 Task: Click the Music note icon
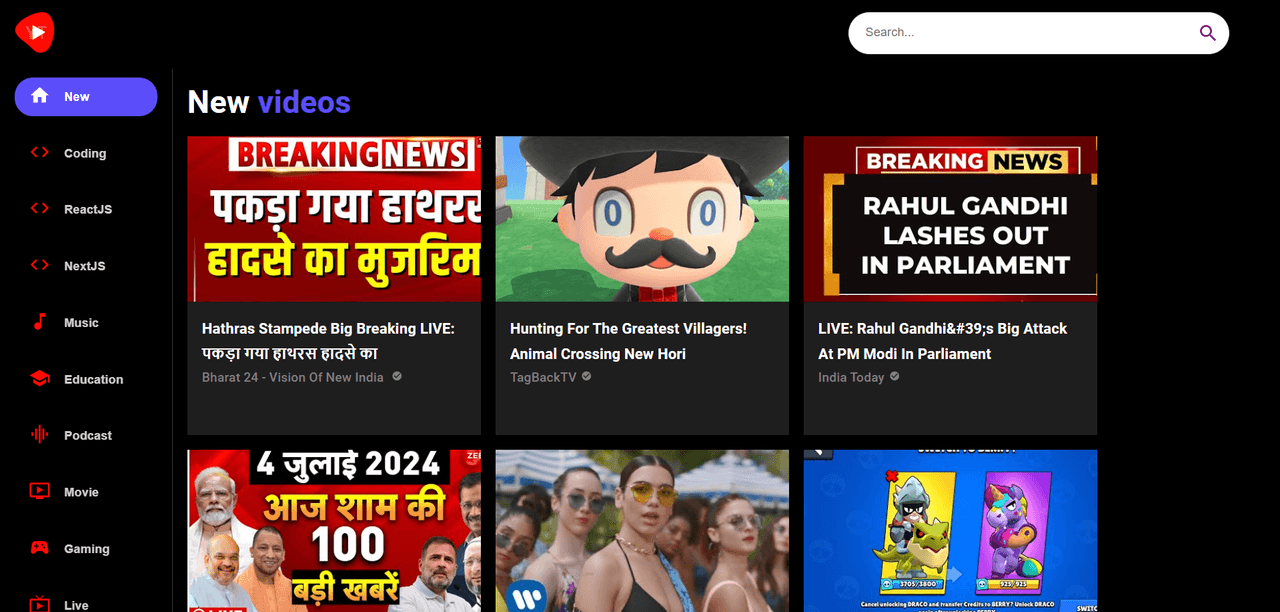click(x=39, y=322)
